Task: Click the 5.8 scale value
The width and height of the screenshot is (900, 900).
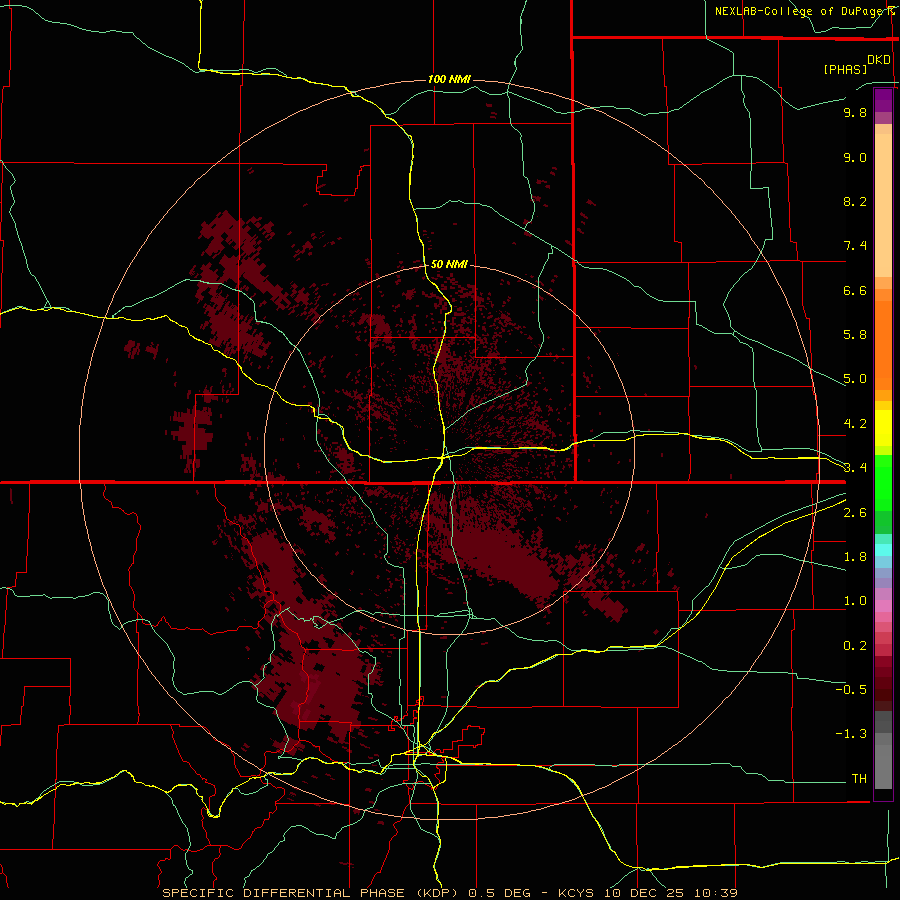Action: tap(855, 335)
